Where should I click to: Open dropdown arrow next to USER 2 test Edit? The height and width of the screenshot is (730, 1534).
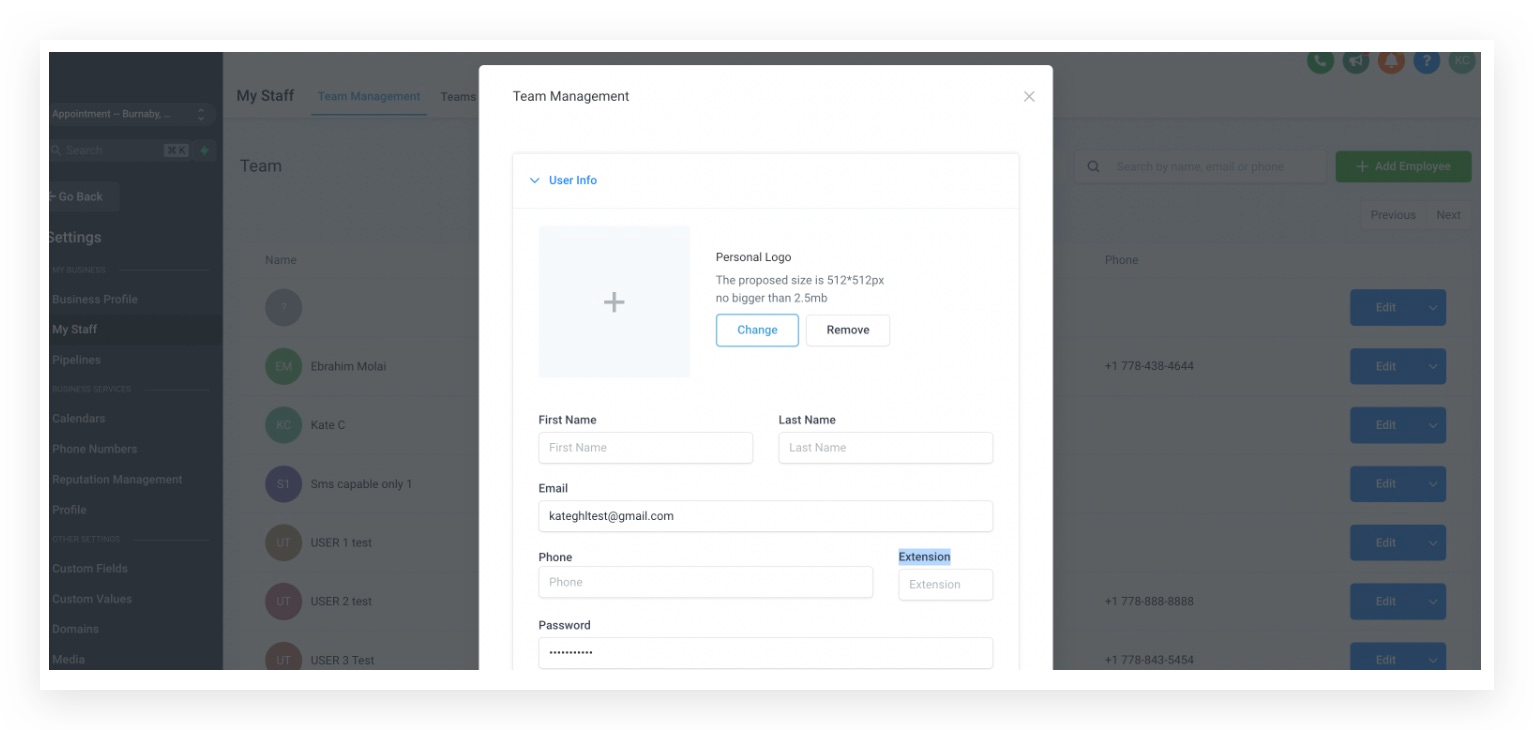pos(1432,602)
